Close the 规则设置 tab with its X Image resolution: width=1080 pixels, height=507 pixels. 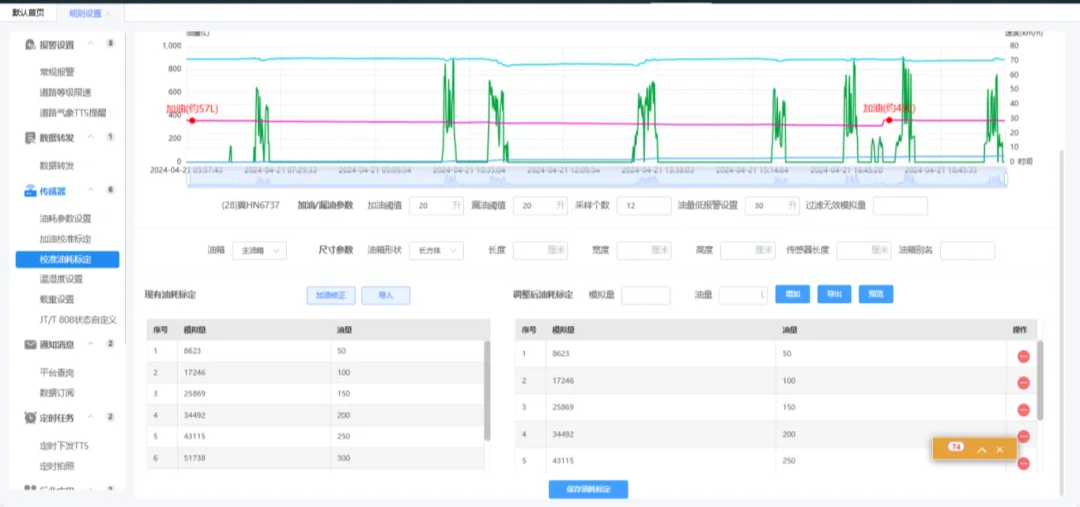click(x=108, y=13)
